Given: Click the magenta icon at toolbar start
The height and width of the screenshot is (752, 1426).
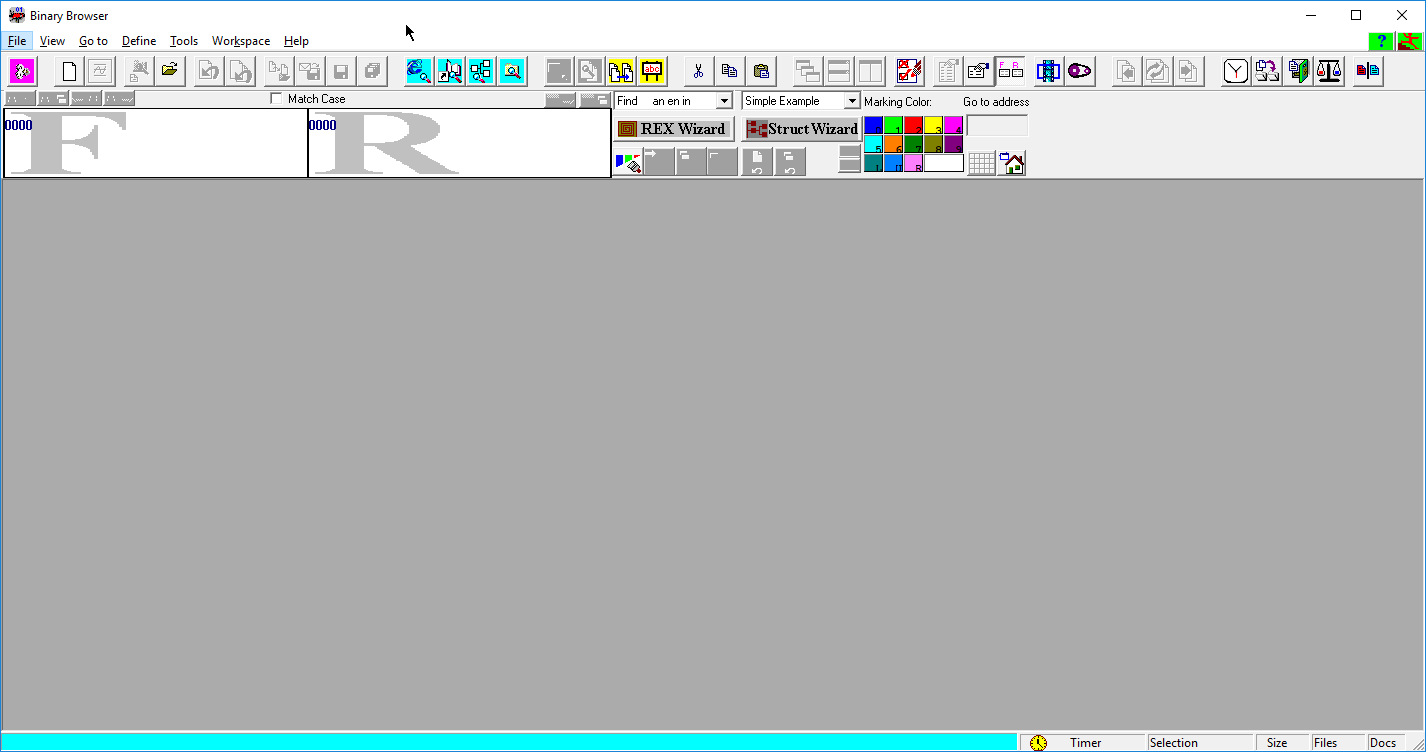Looking at the screenshot, I should click(22, 71).
